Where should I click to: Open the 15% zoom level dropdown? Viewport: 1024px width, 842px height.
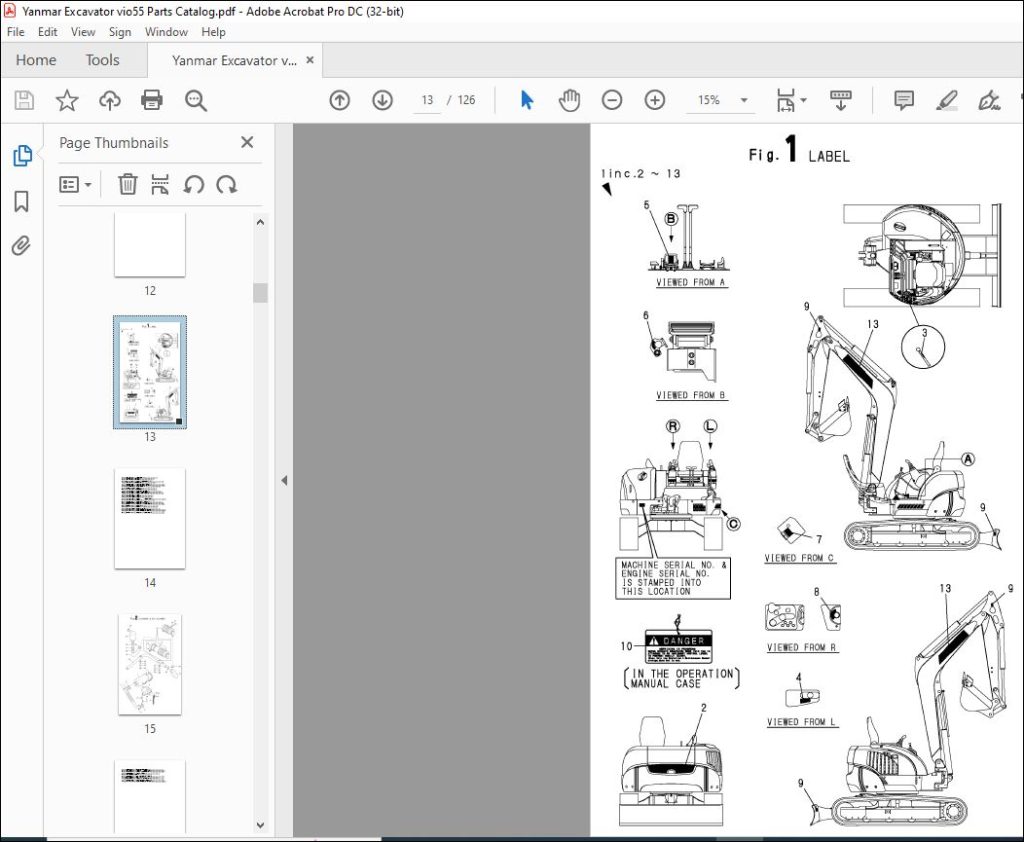click(x=744, y=100)
